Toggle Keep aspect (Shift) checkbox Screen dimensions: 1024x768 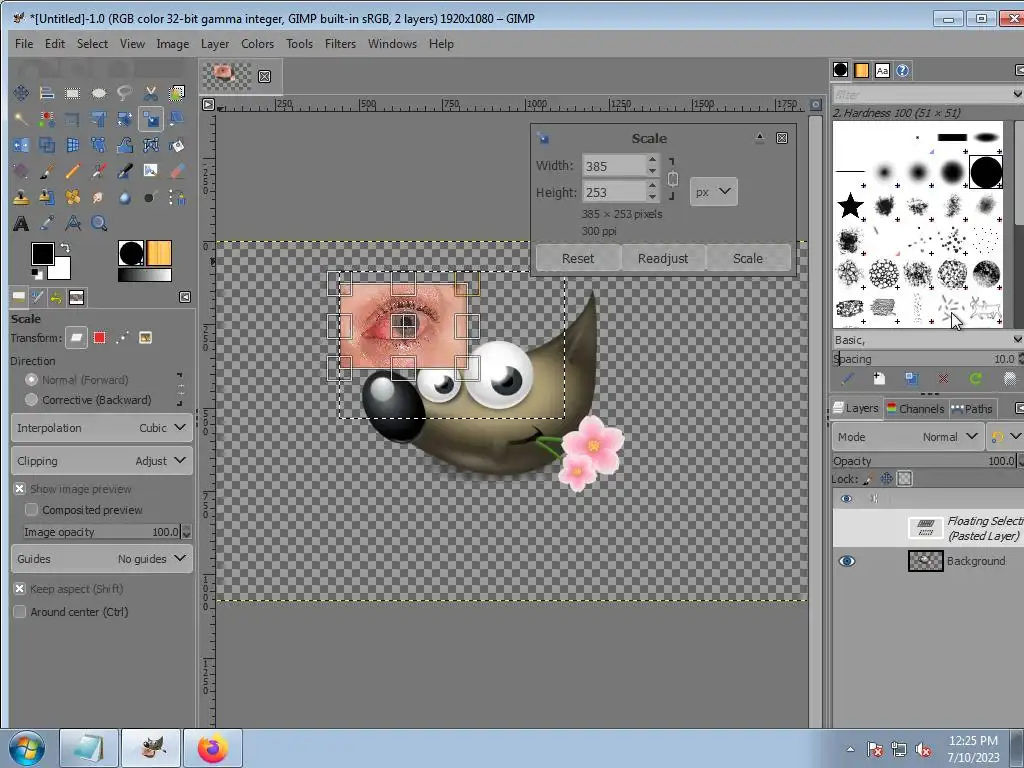click(x=20, y=588)
